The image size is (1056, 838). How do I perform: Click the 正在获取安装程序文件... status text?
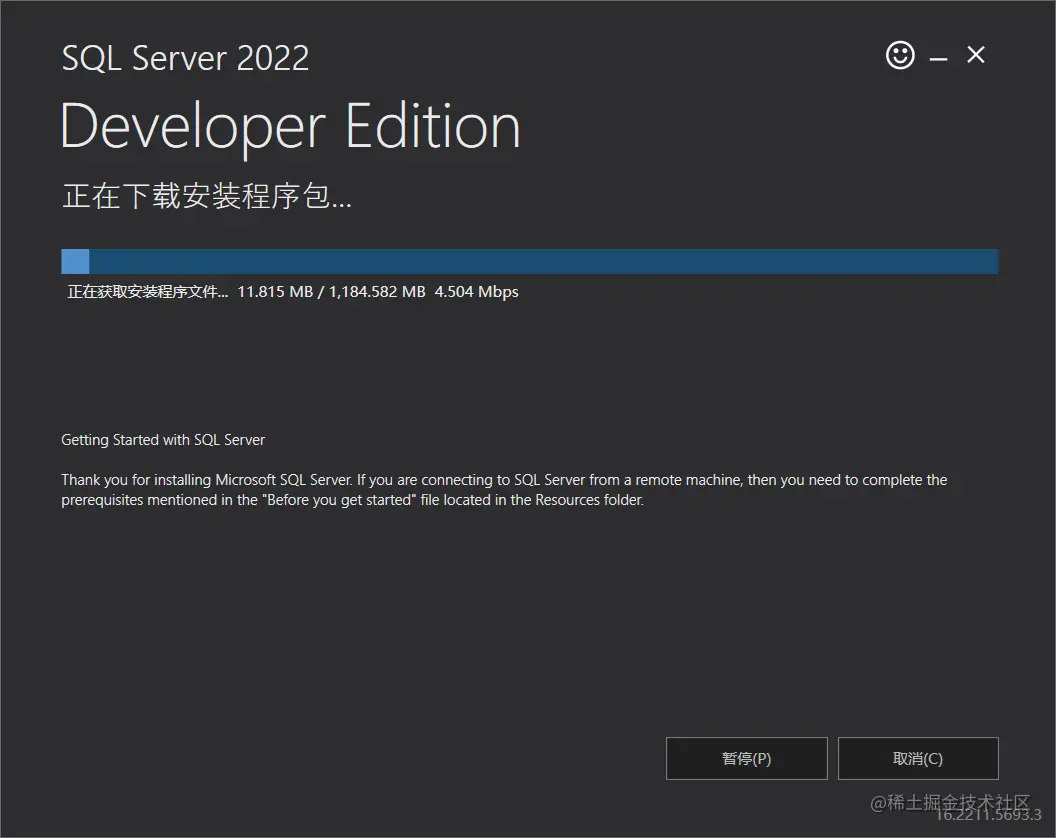coord(147,292)
